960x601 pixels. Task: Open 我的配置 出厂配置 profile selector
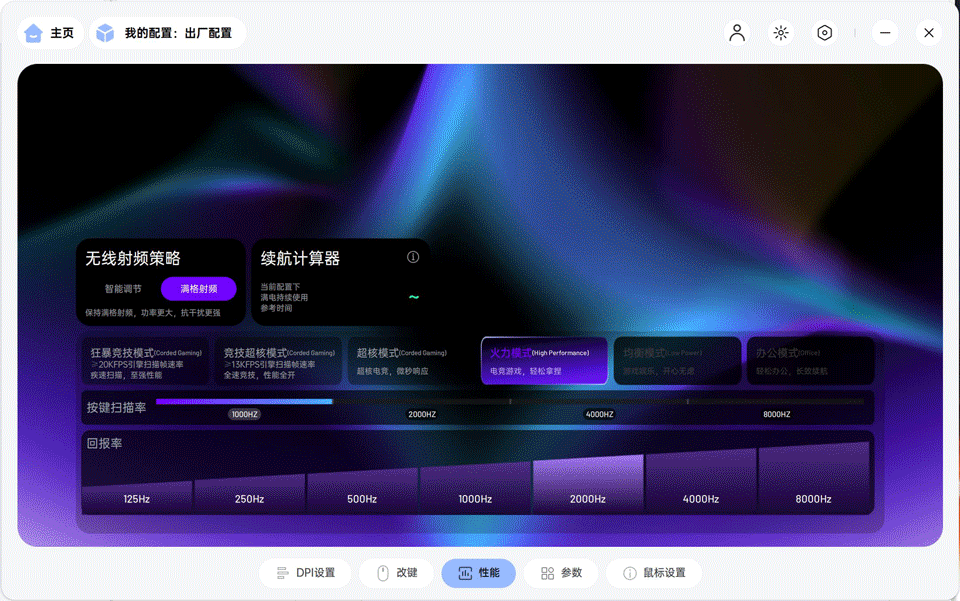click(168, 33)
